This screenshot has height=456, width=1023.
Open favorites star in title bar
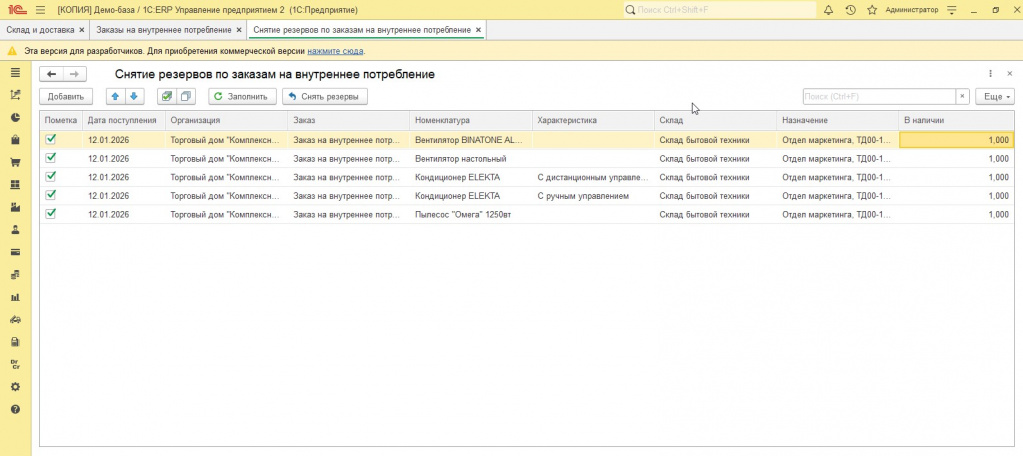click(x=870, y=10)
